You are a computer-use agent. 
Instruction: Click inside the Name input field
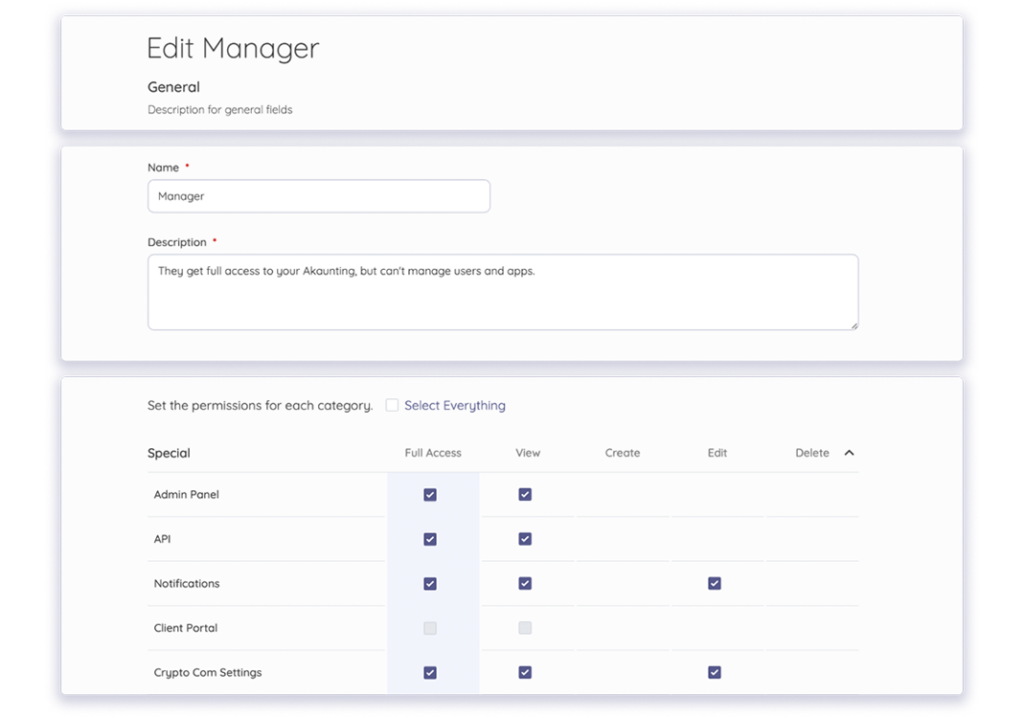pos(318,196)
